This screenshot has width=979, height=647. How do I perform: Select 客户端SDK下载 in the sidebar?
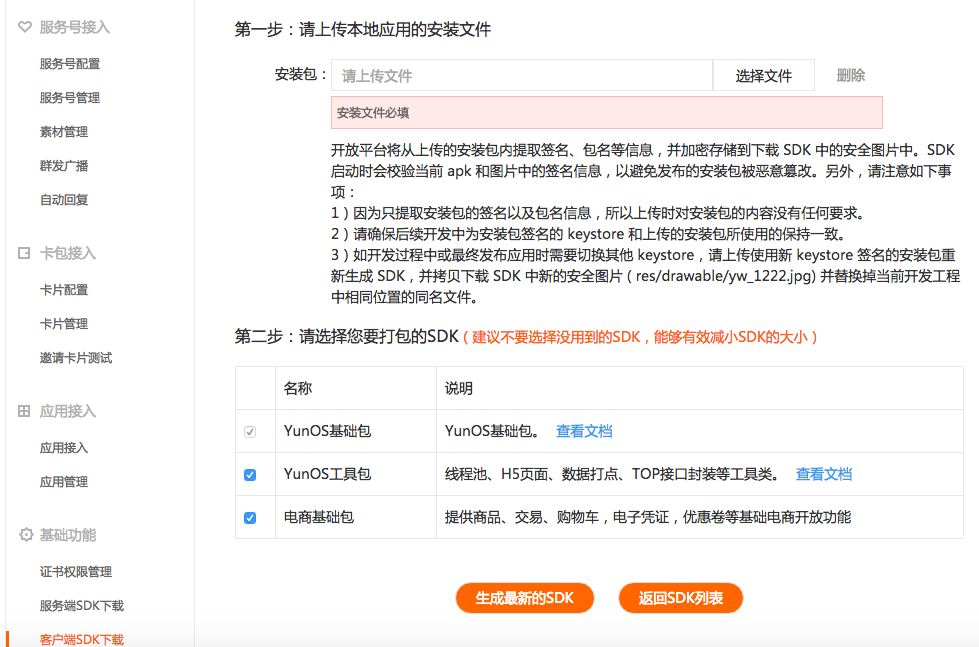tap(82, 640)
